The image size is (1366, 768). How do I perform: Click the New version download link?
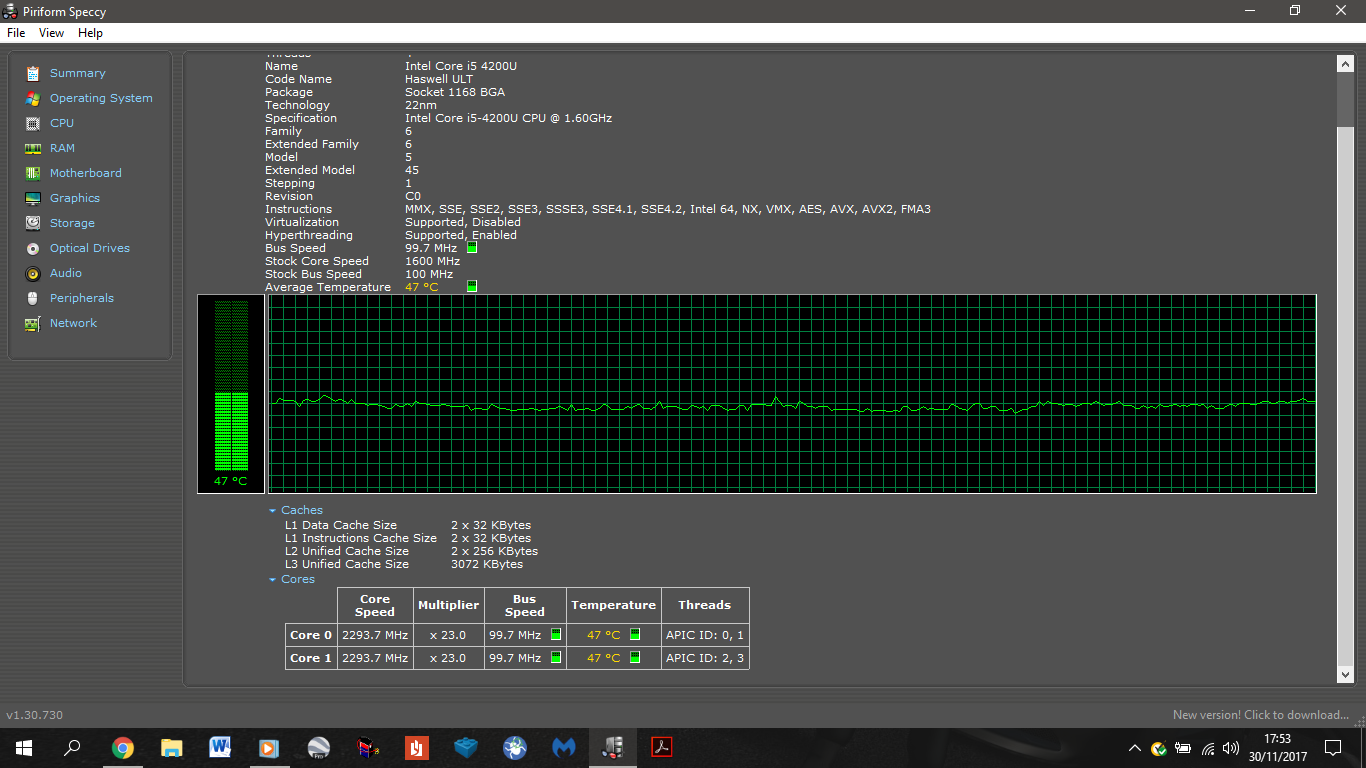1261,715
